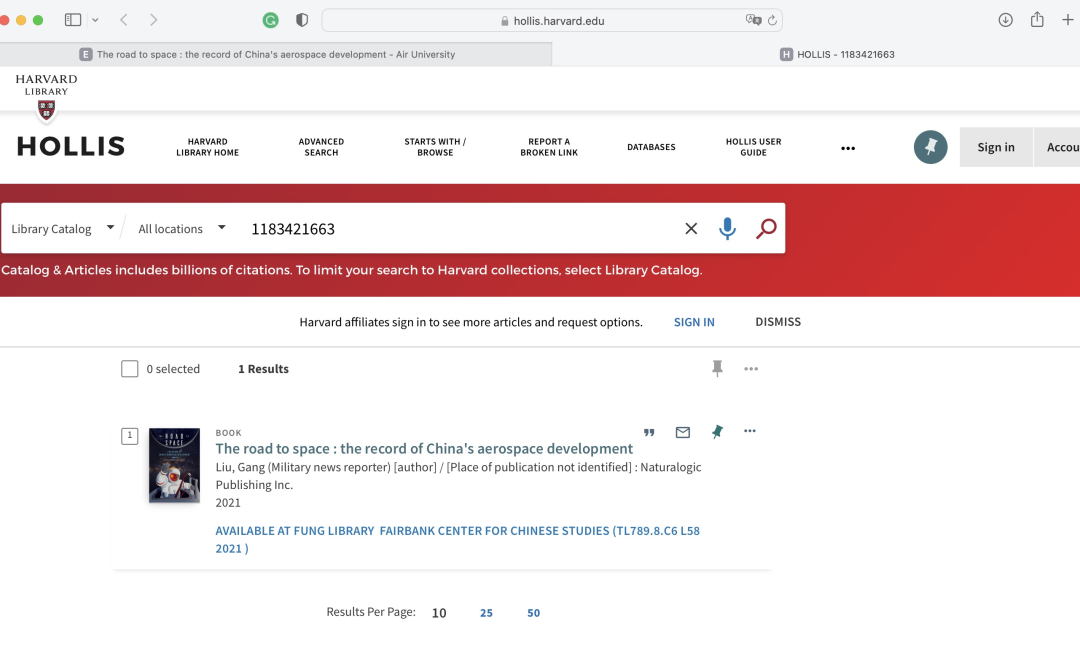Open Starts With / Browse

(x=435, y=147)
